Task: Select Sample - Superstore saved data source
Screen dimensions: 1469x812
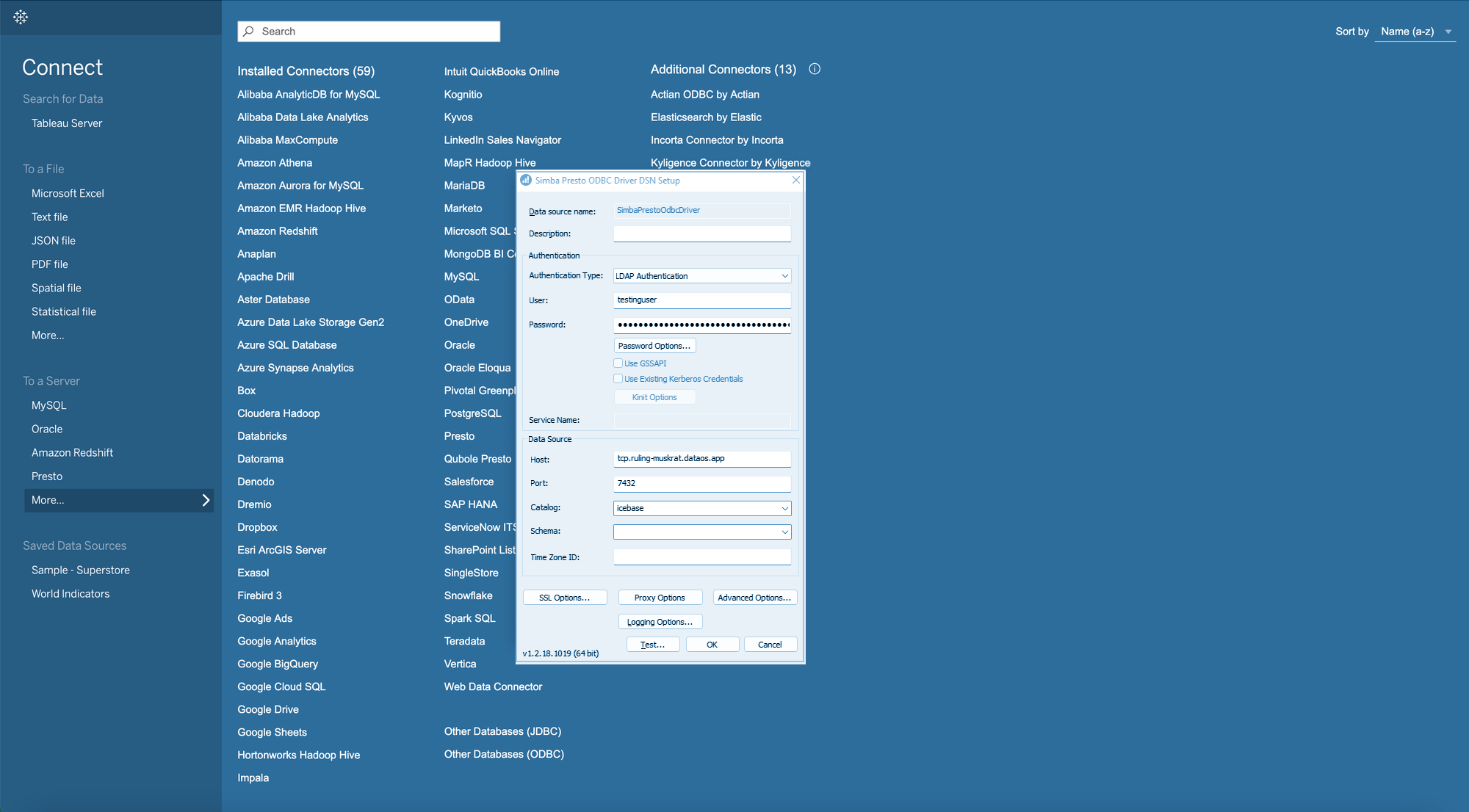Action: pyautogui.click(x=80, y=570)
